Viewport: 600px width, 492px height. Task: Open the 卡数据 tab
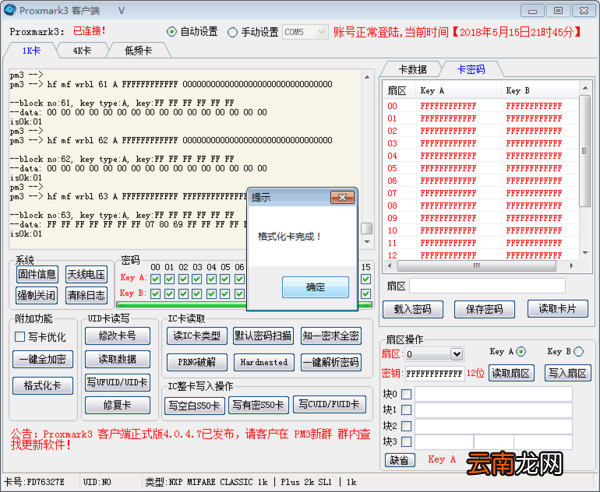coord(412,69)
